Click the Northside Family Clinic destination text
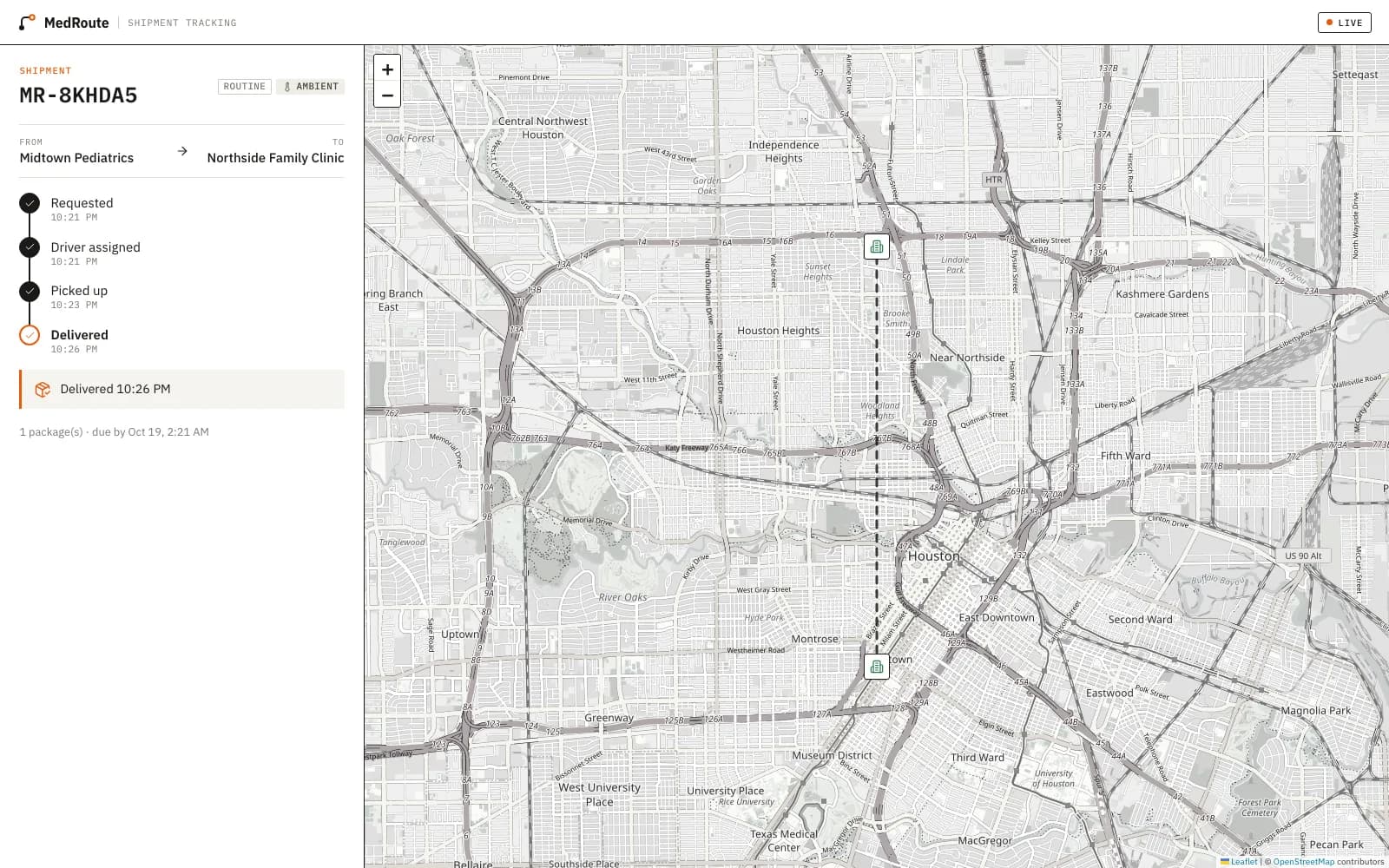The height and width of the screenshot is (868, 1389). point(275,158)
